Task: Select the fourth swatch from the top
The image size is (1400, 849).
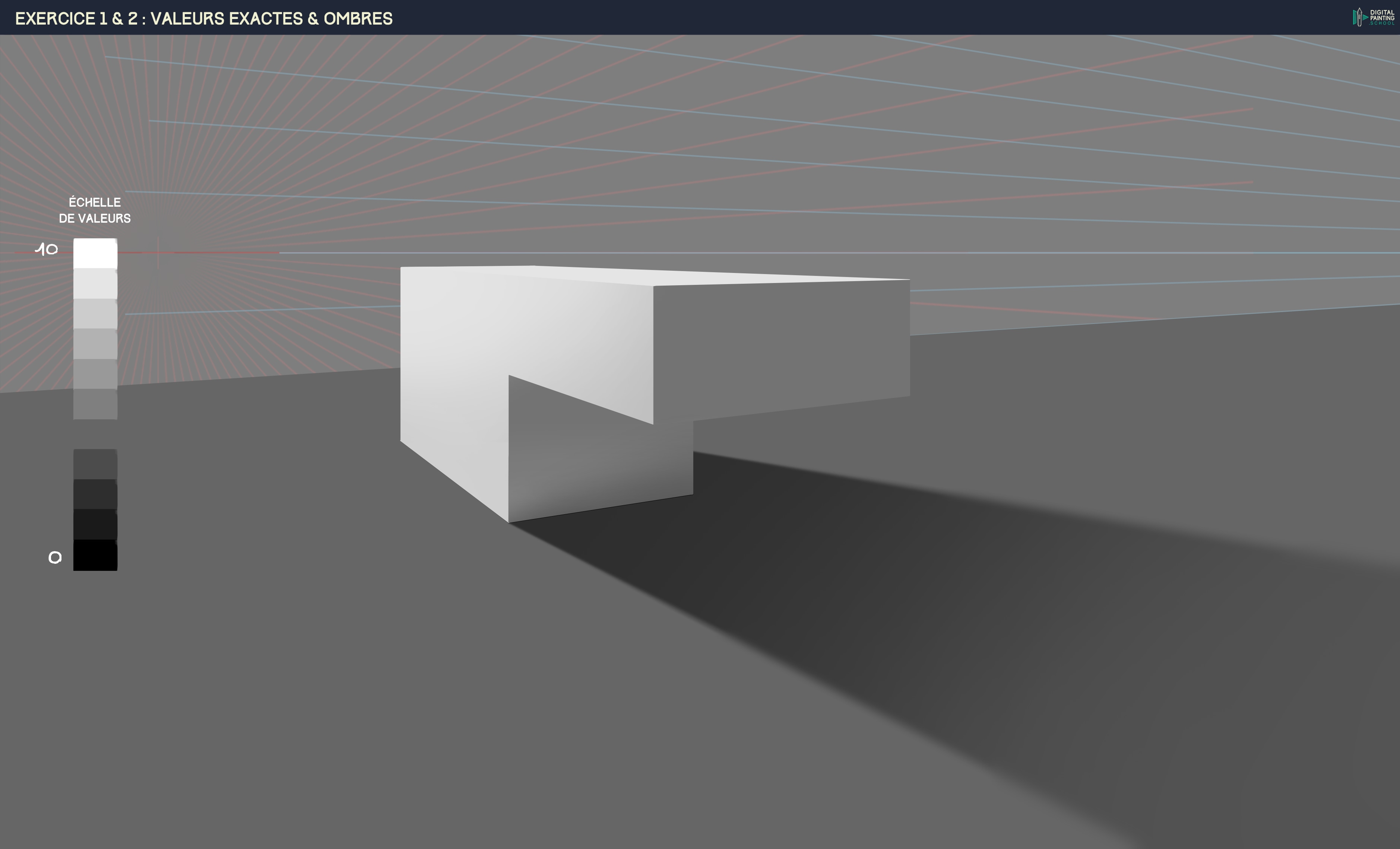Action: (x=95, y=344)
